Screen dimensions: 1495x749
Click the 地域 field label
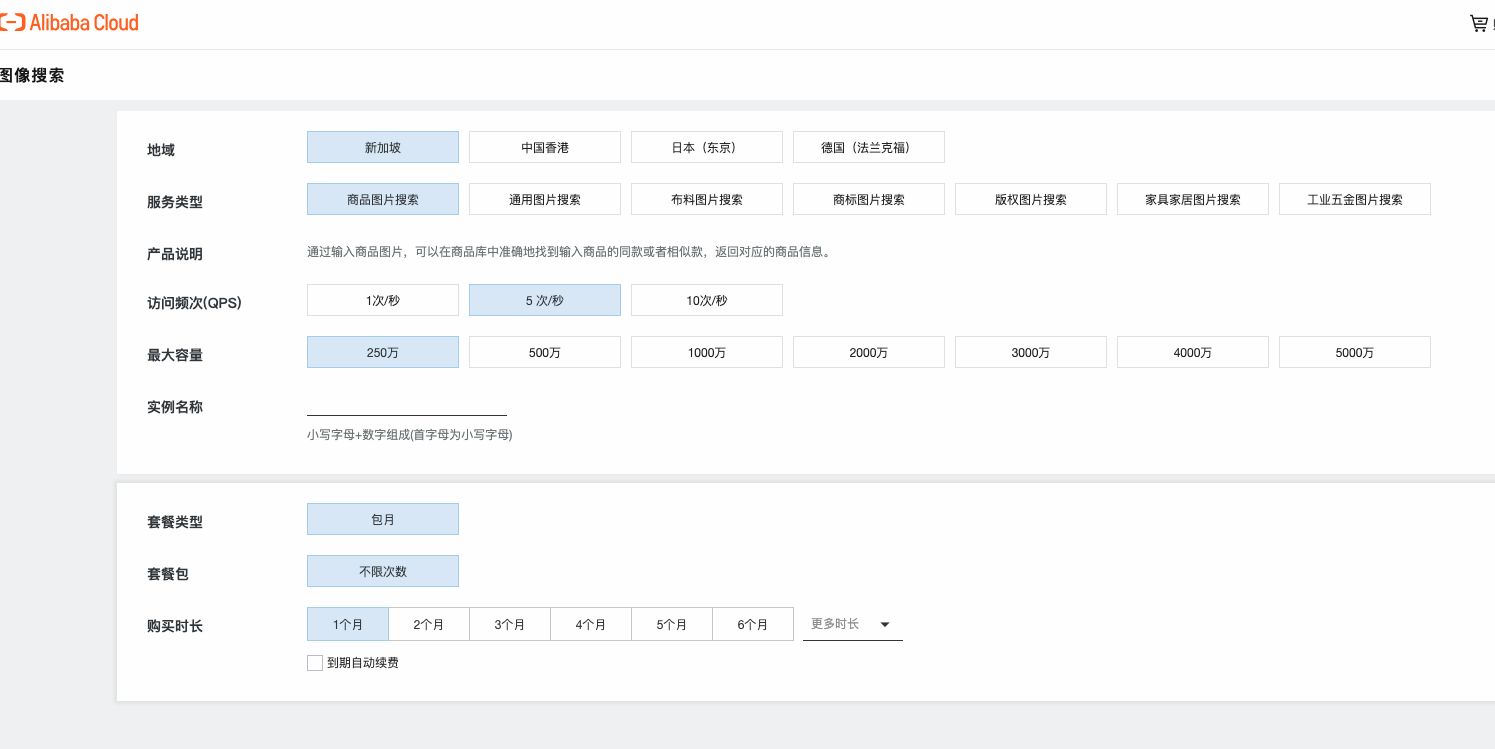[161, 150]
